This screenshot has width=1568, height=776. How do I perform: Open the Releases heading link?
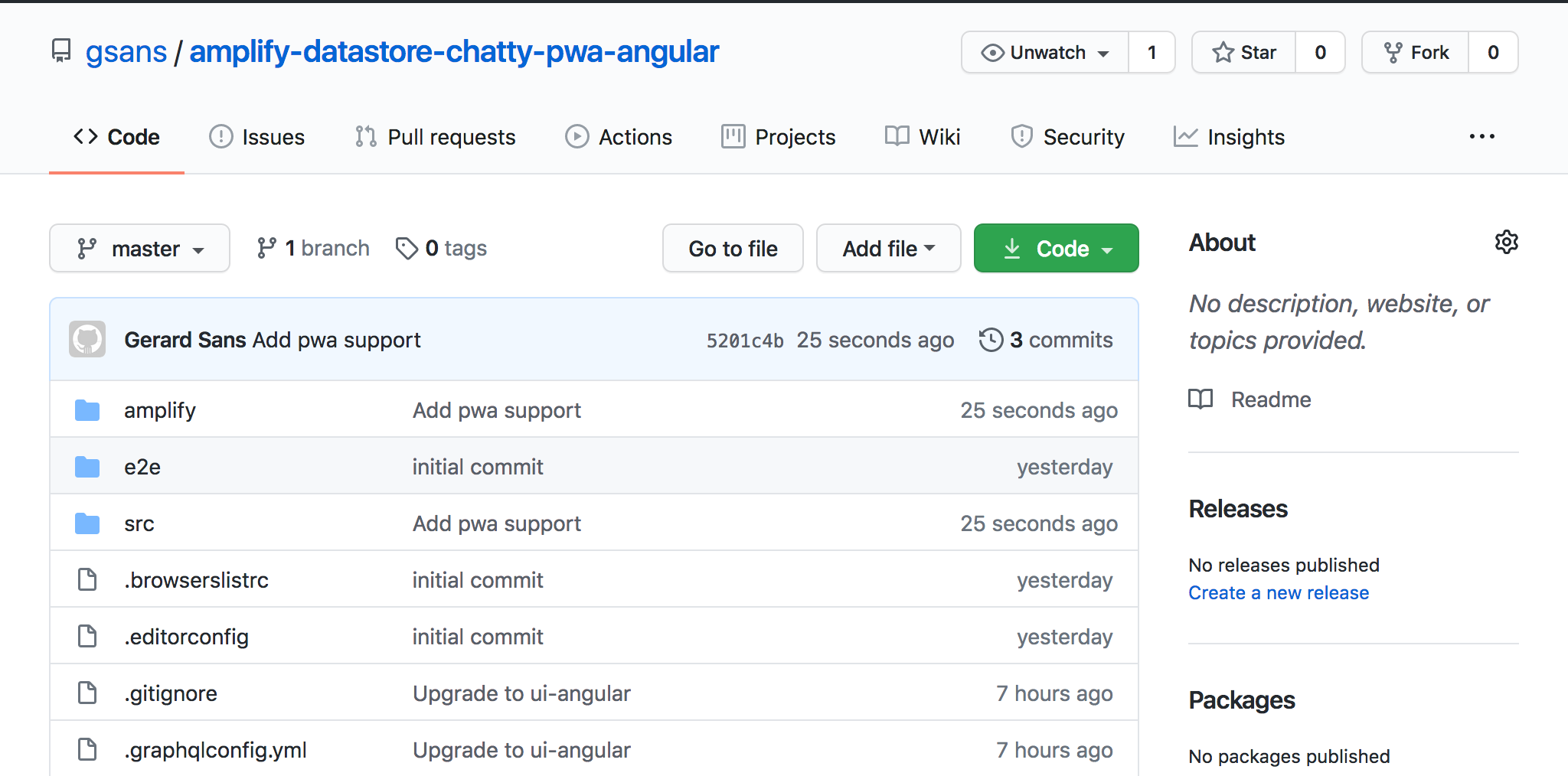(1238, 509)
